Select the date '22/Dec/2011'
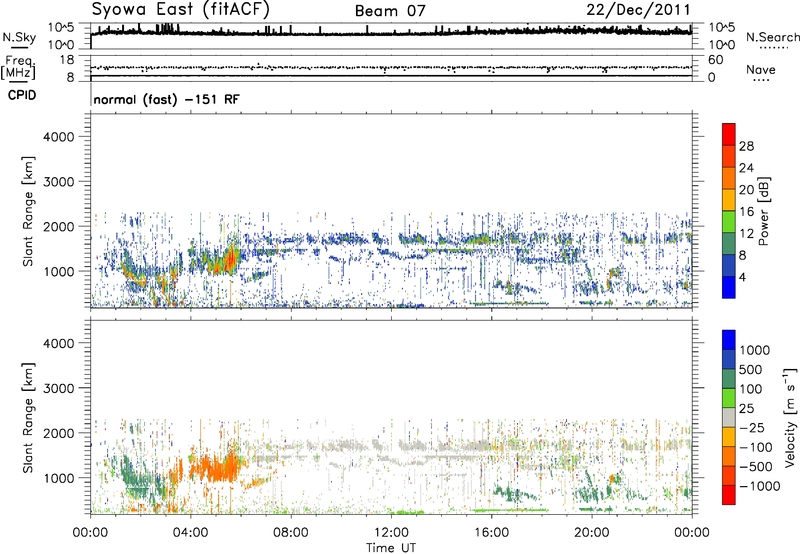 [638, 9]
